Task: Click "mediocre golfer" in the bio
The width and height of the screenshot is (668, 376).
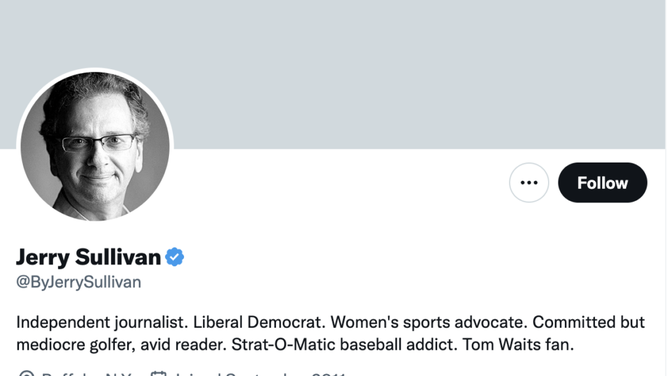Action: tap(76, 344)
